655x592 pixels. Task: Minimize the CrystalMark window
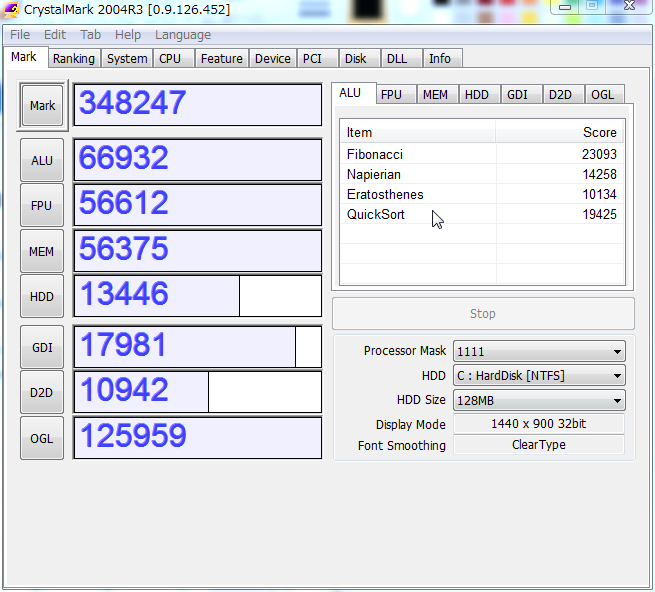[x=565, y=6]
